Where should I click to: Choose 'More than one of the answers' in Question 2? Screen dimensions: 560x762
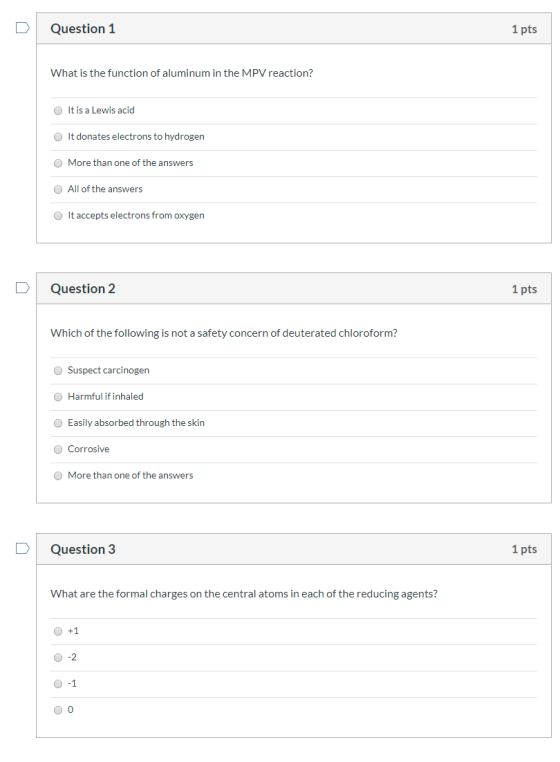(58, 475)
